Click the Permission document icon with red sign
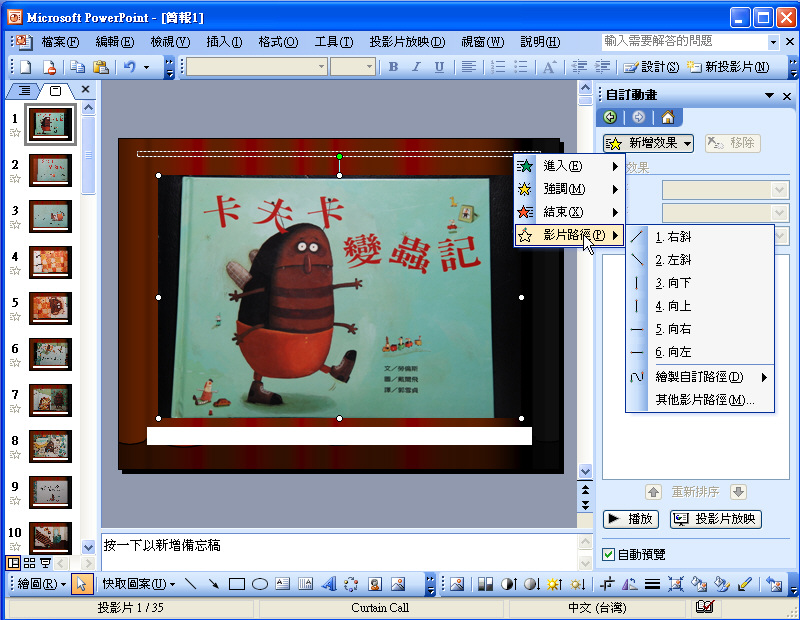 (49, 67)
